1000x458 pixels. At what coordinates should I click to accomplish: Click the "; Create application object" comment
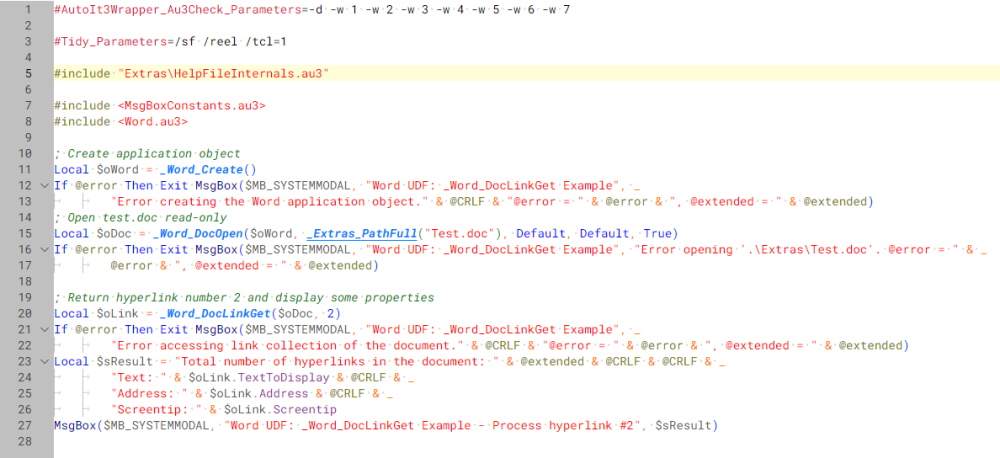pyautogui.click(x=147, y=154)
